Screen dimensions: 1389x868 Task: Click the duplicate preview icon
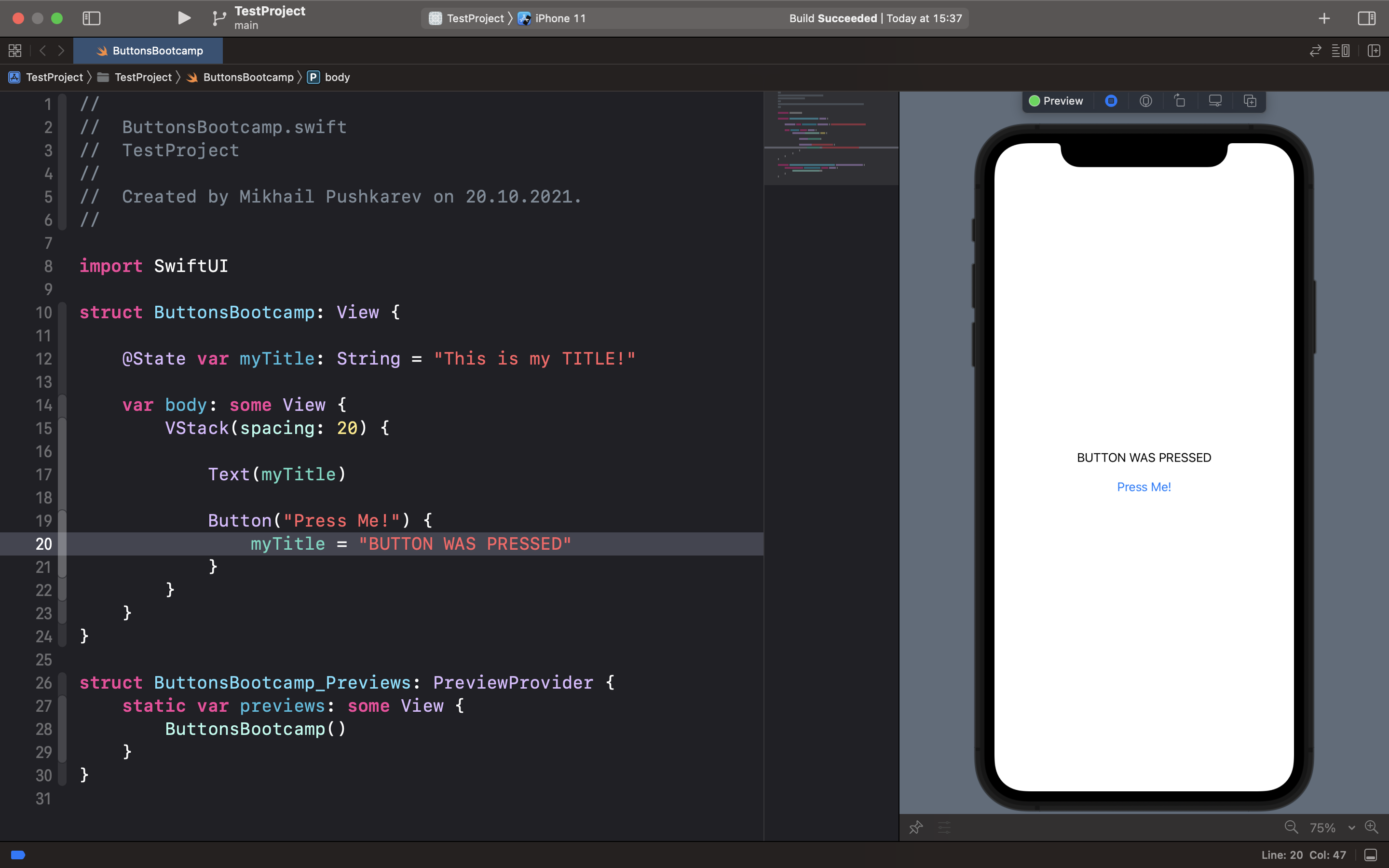point(1250,101)
